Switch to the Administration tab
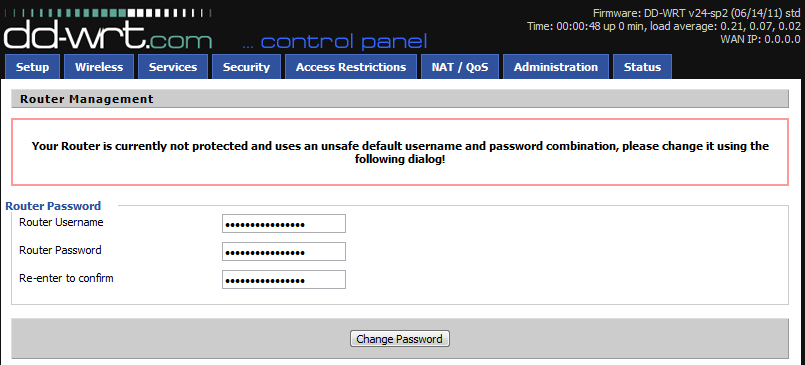 pyautogui.click(x=555, y=67)
